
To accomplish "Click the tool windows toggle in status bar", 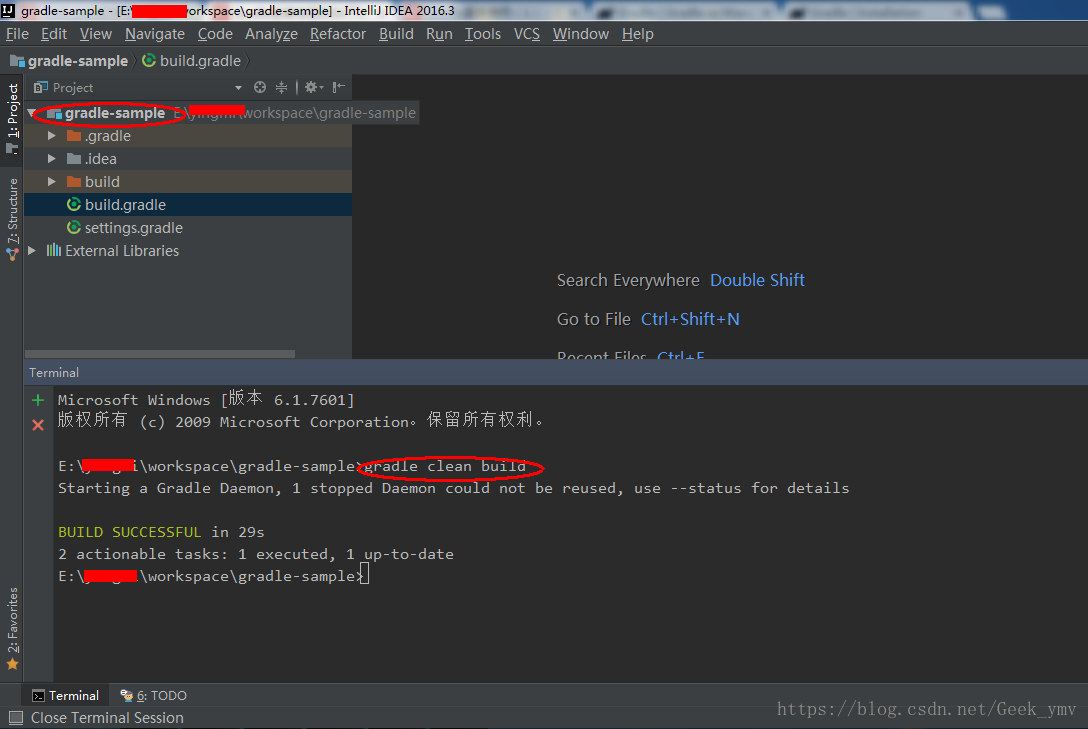I will point(16,717).
